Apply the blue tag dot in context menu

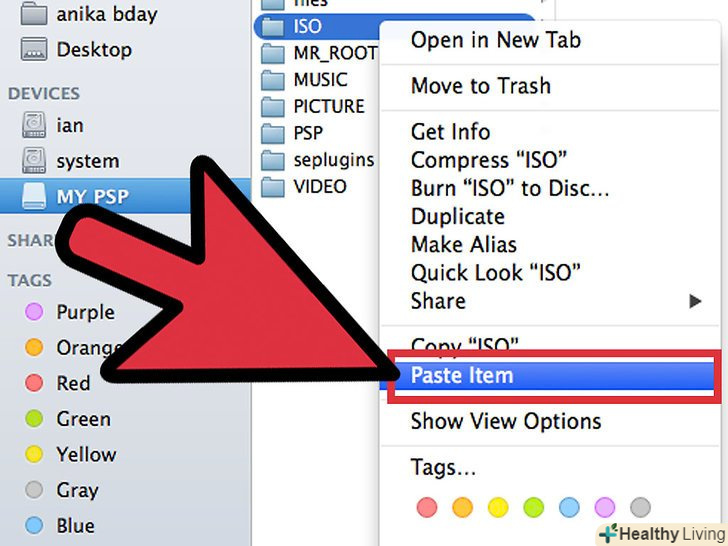click(569, 507)
